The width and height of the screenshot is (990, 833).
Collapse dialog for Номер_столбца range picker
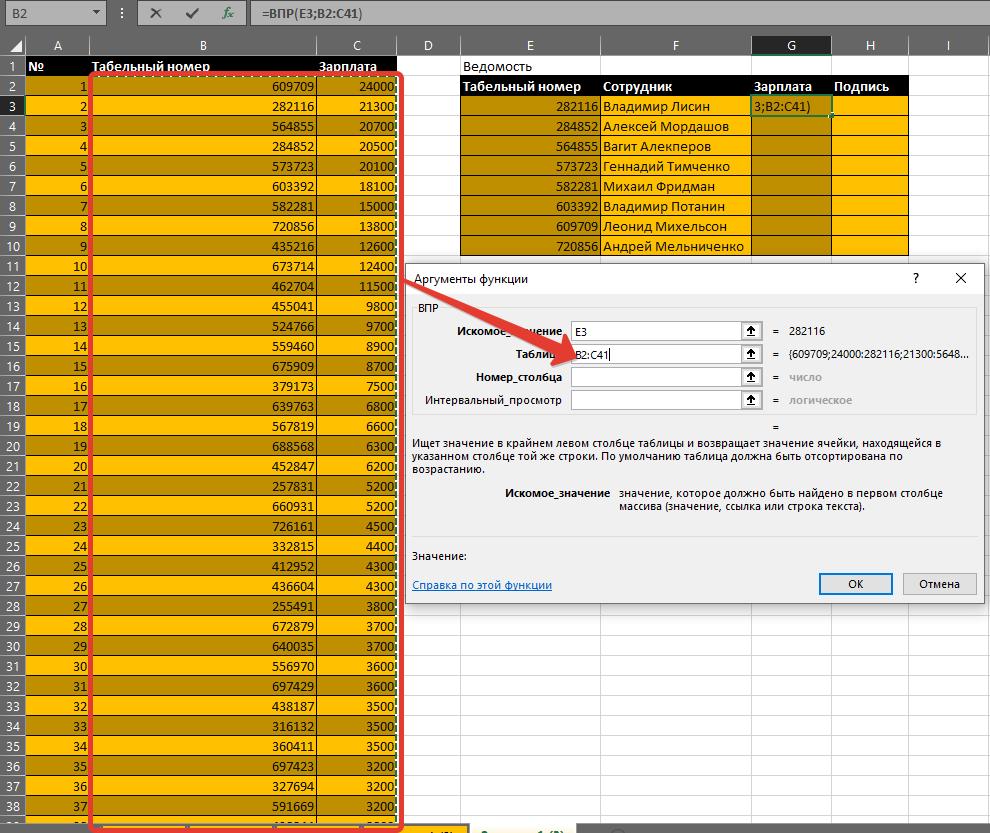click(751, 377)
